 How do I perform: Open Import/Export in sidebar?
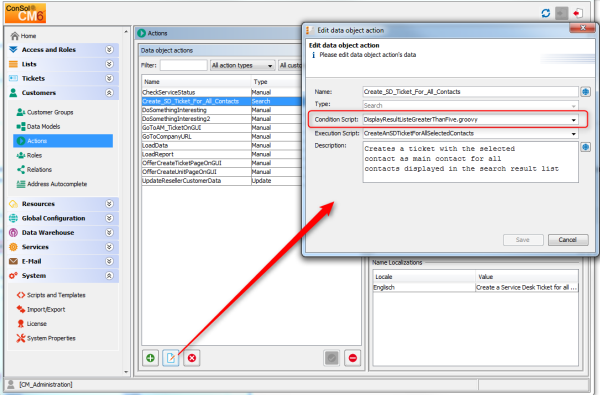pos(41,309)
